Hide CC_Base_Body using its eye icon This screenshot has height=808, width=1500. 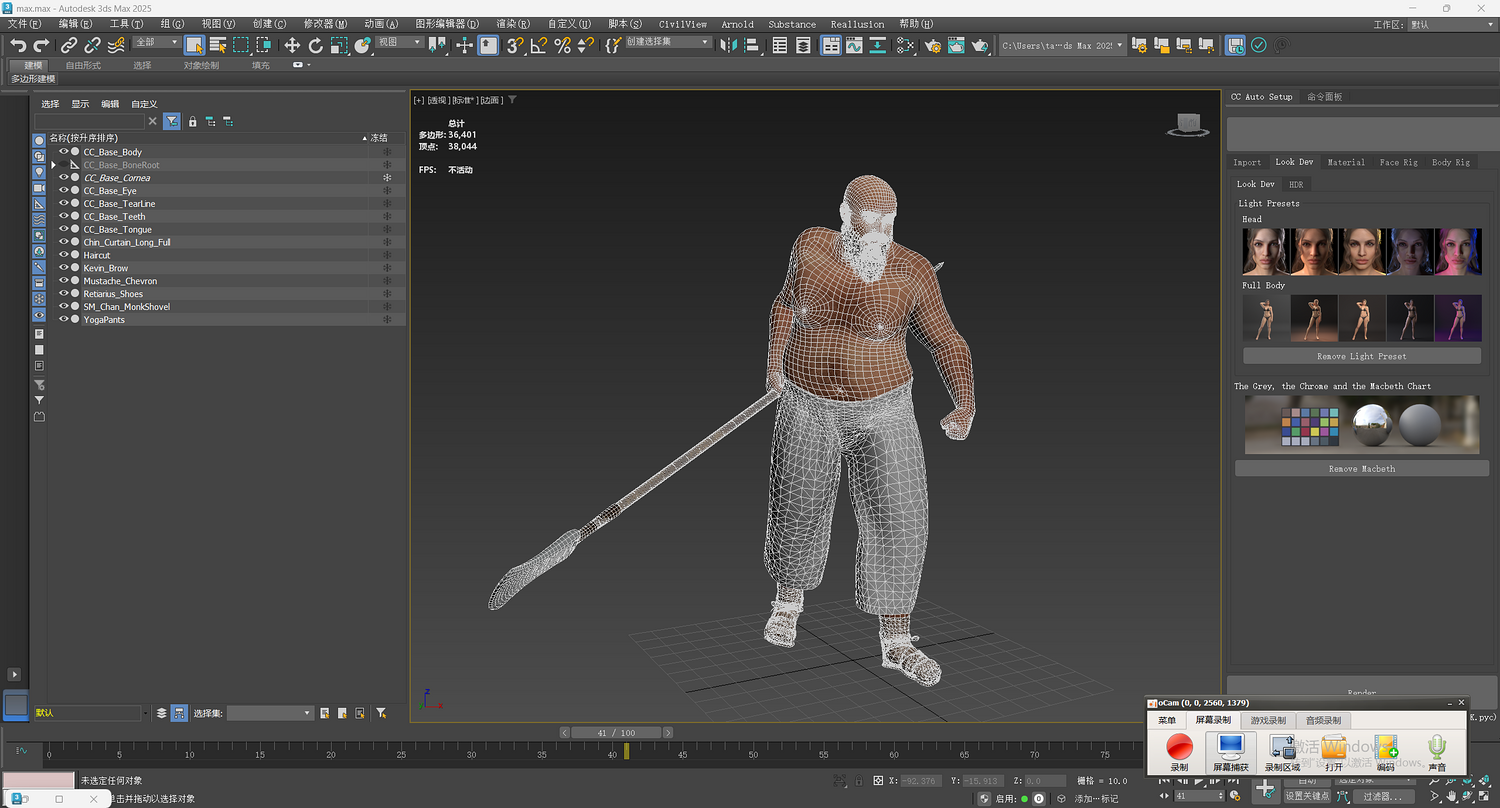click(x=64, y=152)
